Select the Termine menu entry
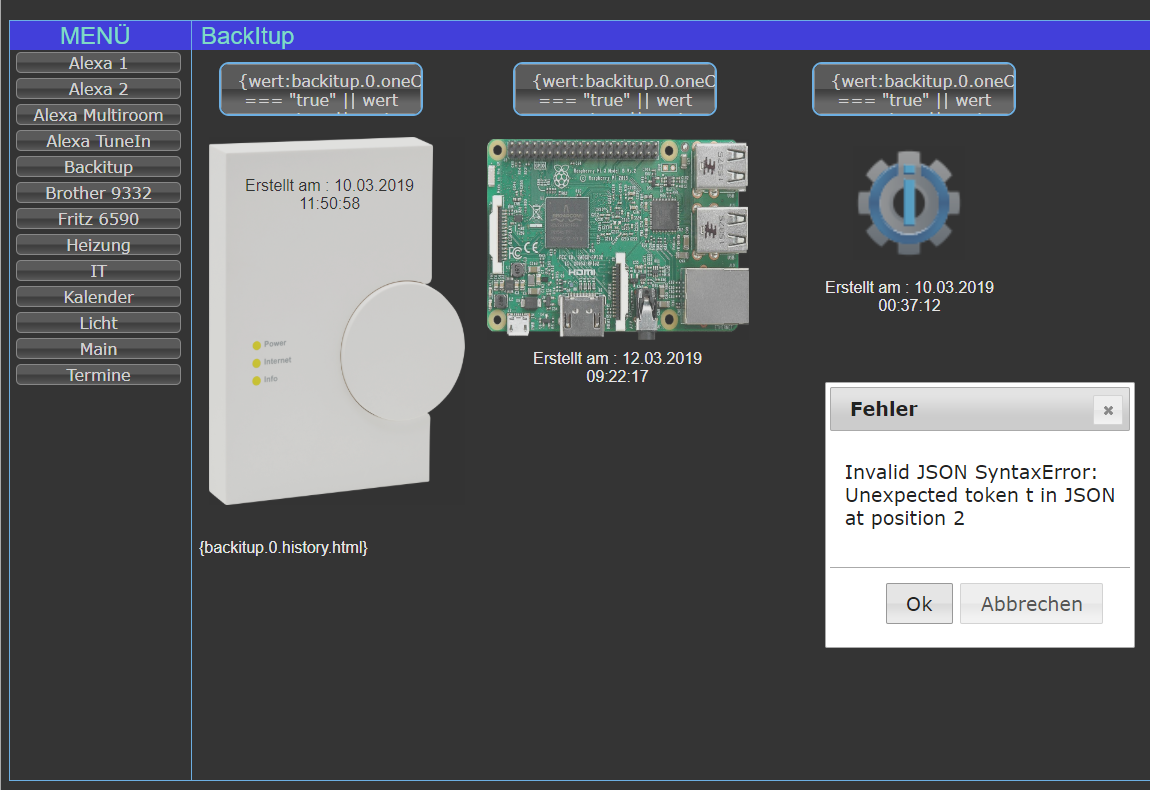 [97, 374]
